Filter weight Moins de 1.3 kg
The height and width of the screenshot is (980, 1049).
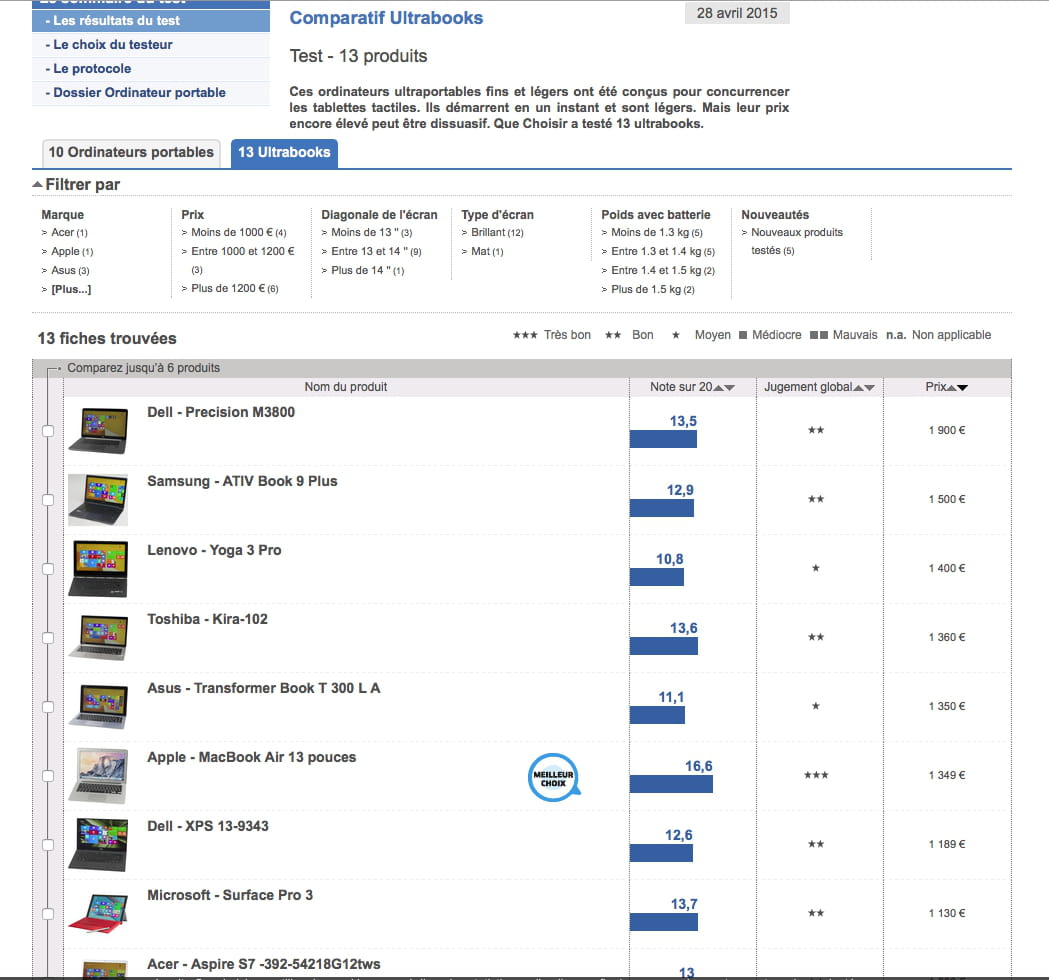pos(657,233)
